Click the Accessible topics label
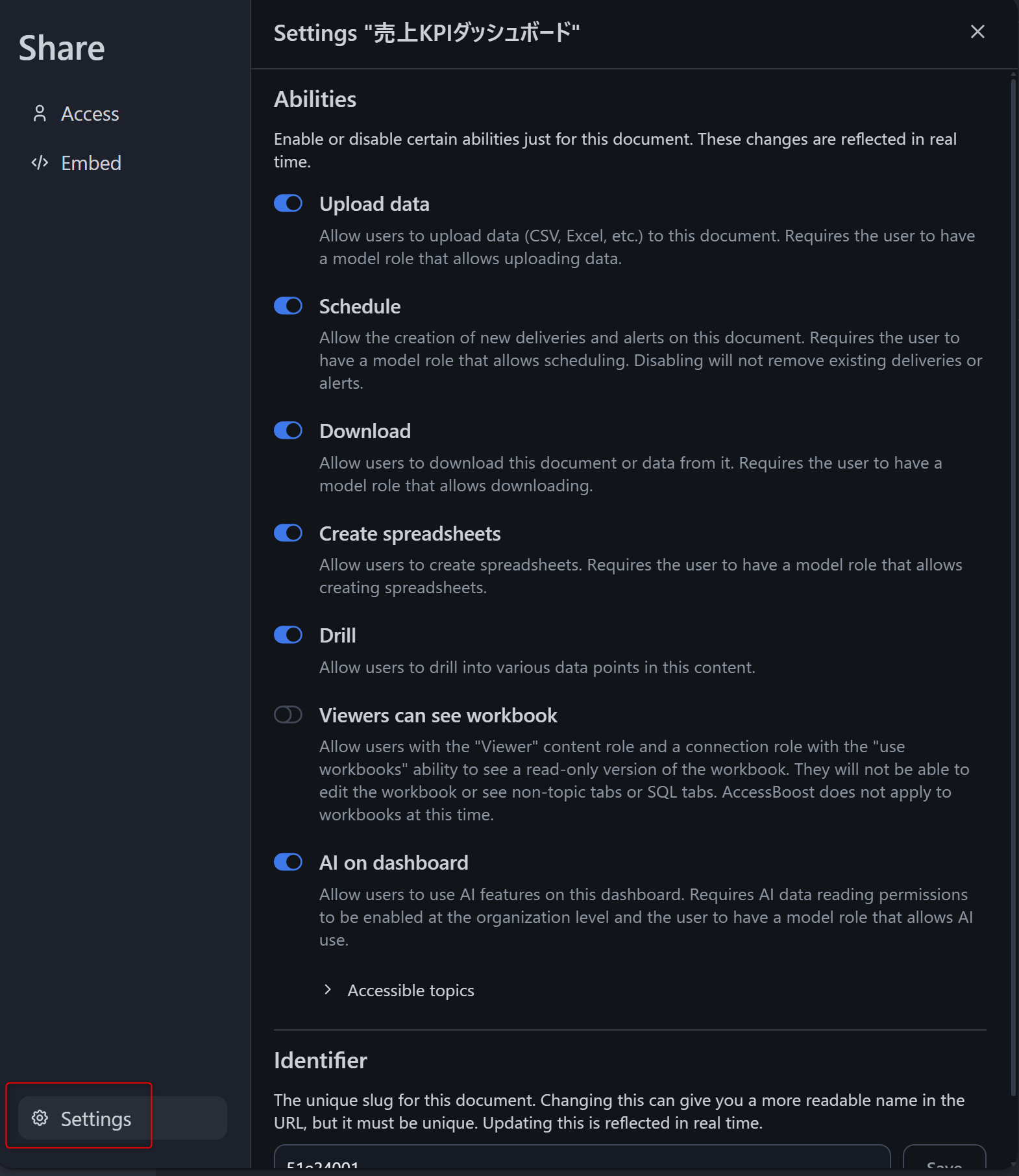This screenshot has width=1019, height=1176. point(411,990)
